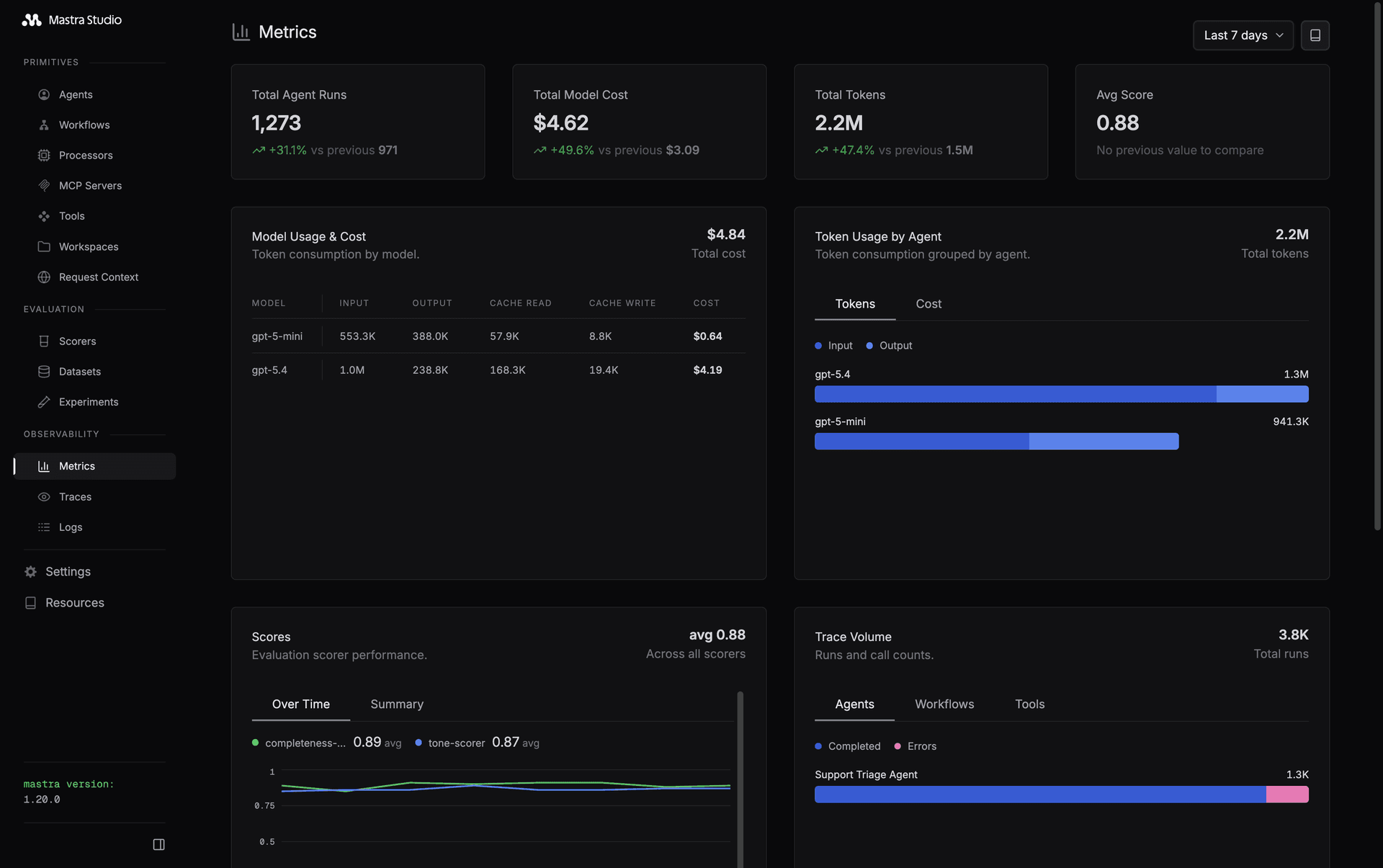Open the Logs view from the sidebar
Viewport: 1383px width, 868px height.
click(x=70, y=527)
